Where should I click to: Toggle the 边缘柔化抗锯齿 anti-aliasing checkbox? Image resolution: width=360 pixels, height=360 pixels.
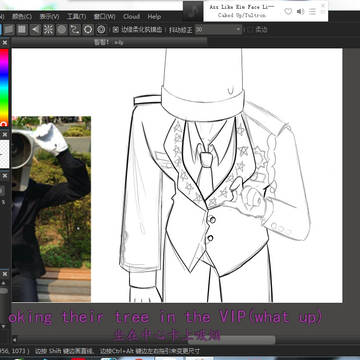pyautogui.click(x=115, y=30)
